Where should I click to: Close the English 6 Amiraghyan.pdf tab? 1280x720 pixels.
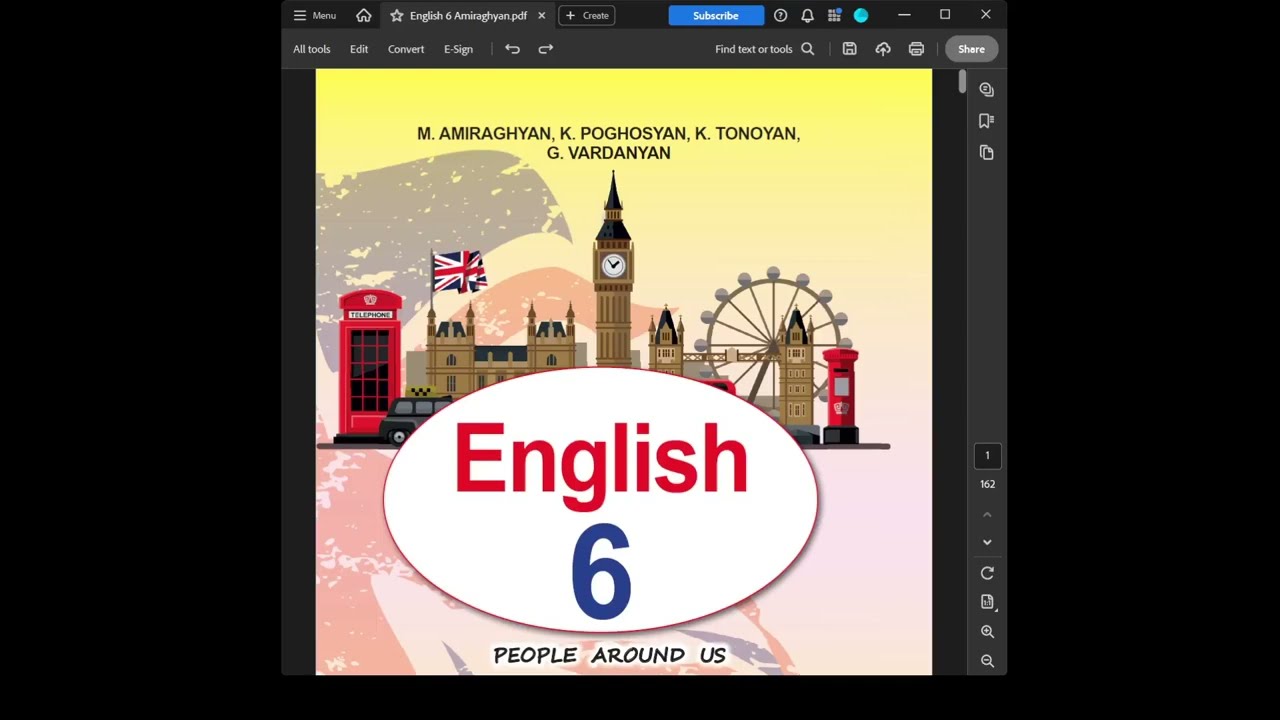pos(542,15)
